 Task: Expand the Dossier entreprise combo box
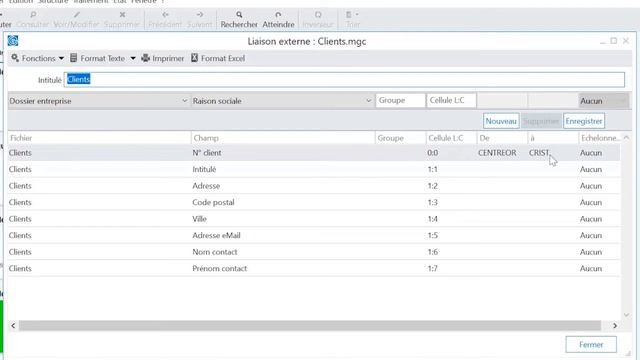tap(184, 101)
